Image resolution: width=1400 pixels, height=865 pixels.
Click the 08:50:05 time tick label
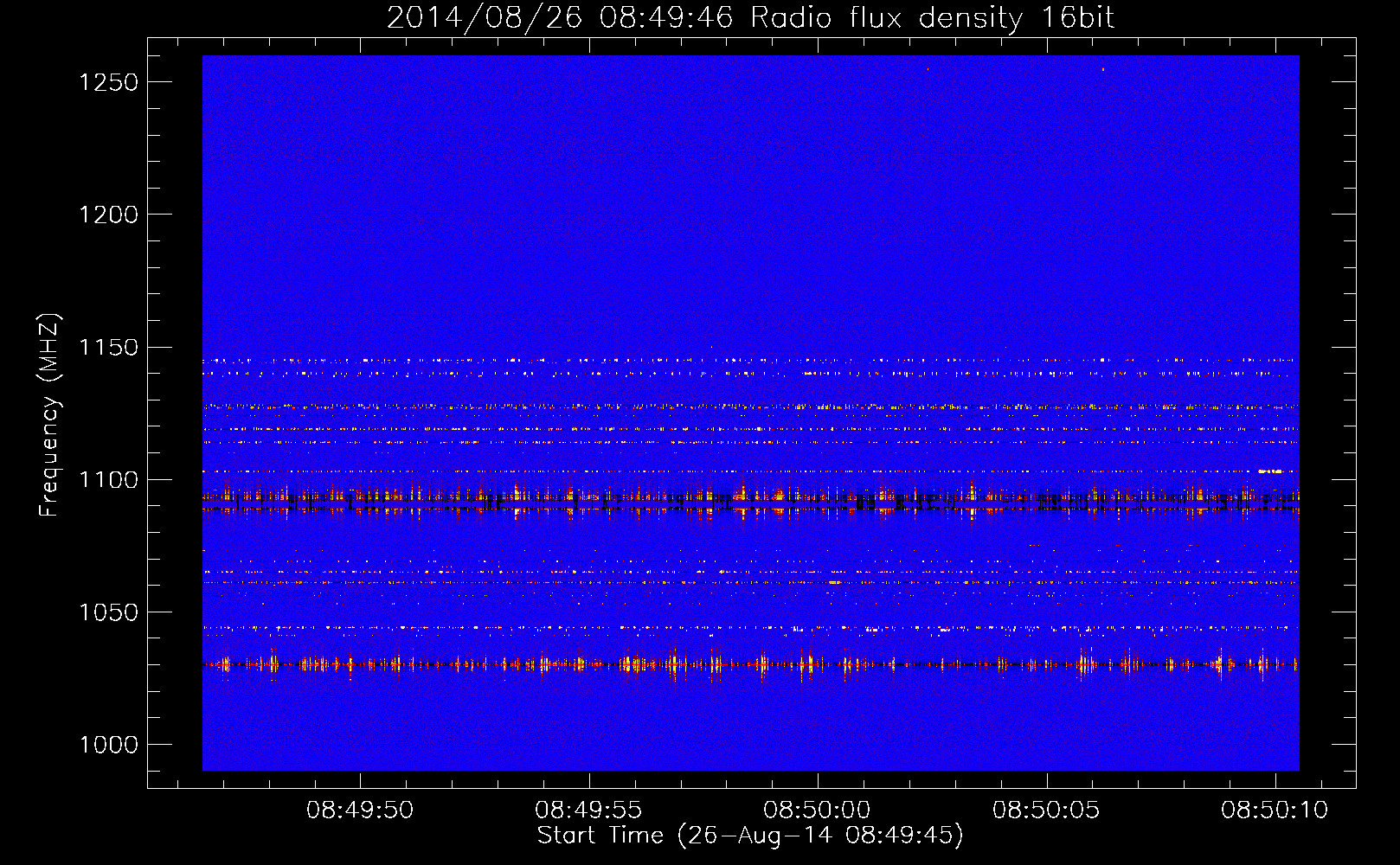point(1046,811)
